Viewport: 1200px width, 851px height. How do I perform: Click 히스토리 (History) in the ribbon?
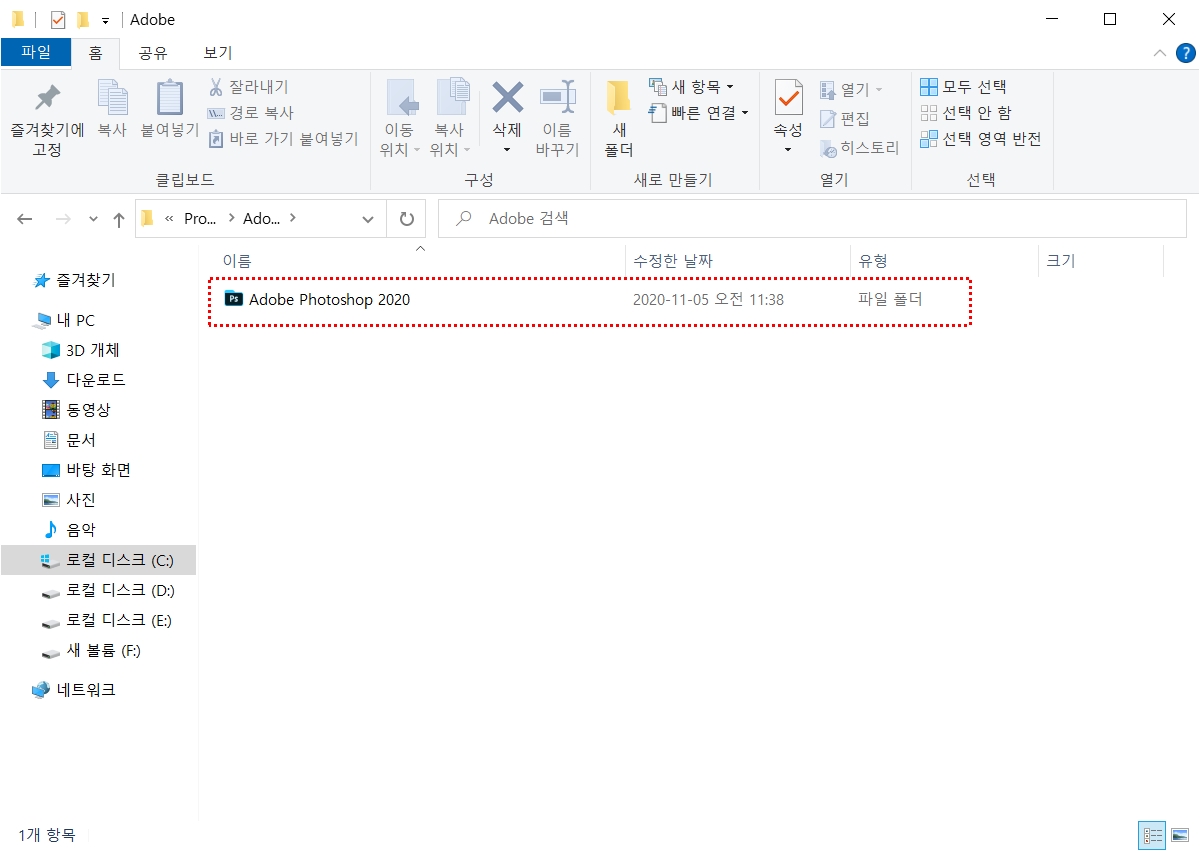click(x=859, y=148)
